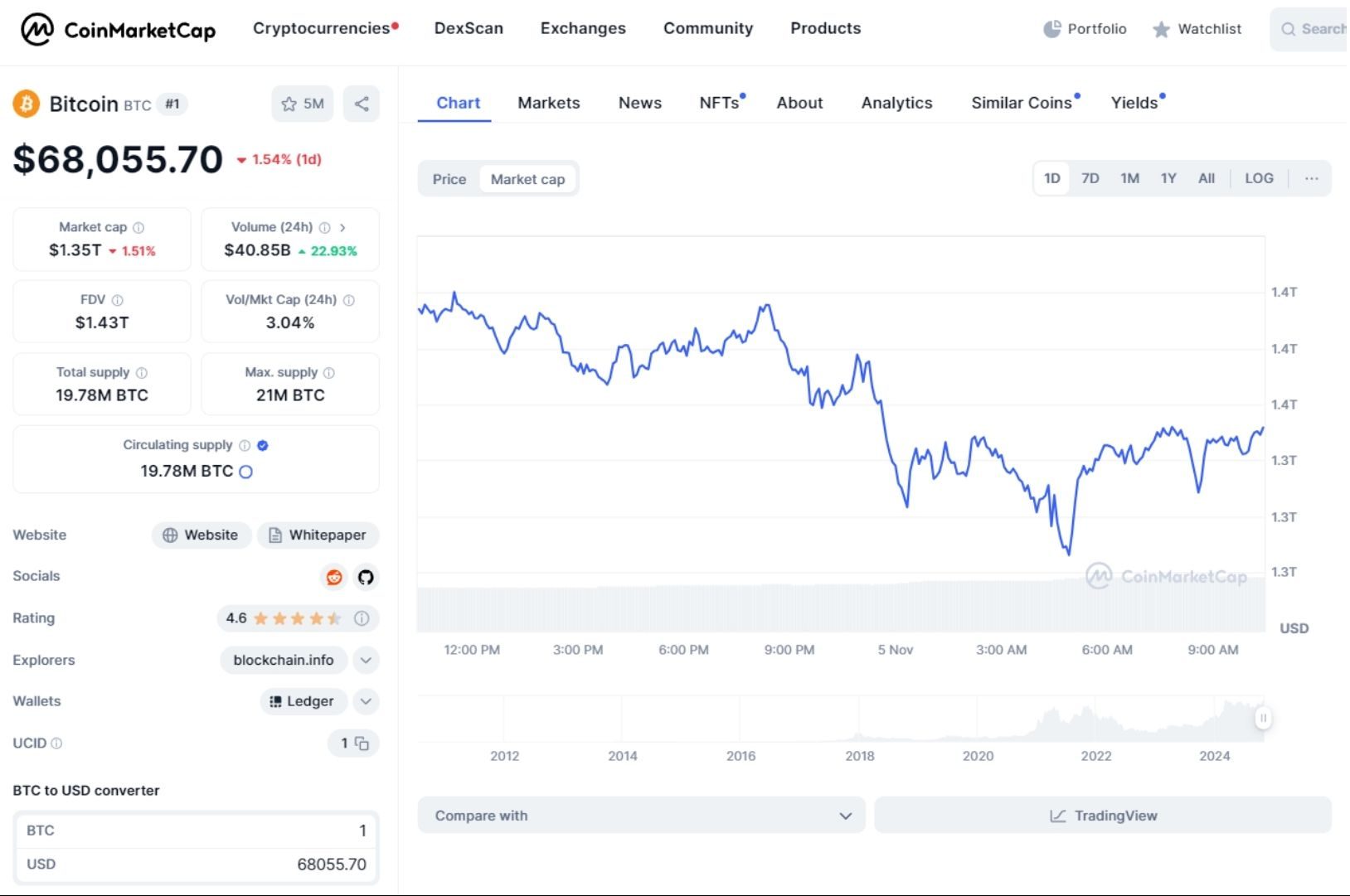
Task: Open the chart in TradingView
Action: point(1103,816)
